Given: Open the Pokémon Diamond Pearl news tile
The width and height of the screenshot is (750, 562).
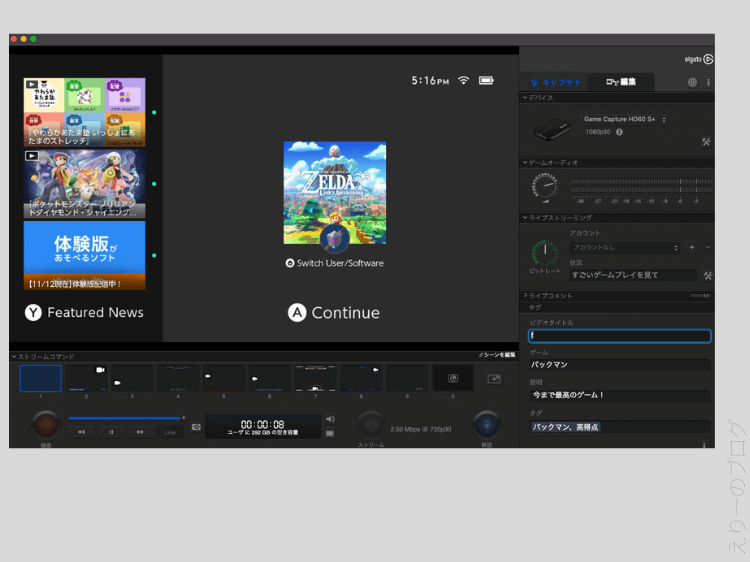Looking at the screenshot, I should [84, 184].
